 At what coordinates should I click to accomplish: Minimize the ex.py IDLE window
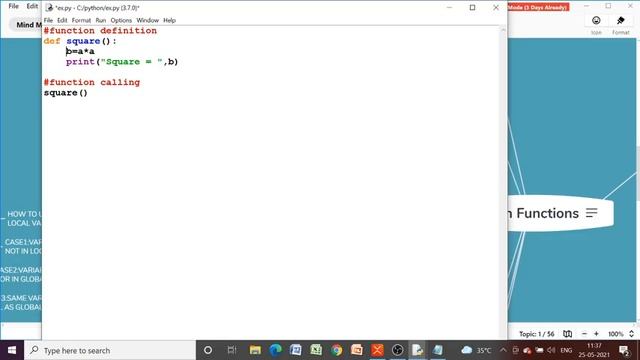click(x=449, y=7)
